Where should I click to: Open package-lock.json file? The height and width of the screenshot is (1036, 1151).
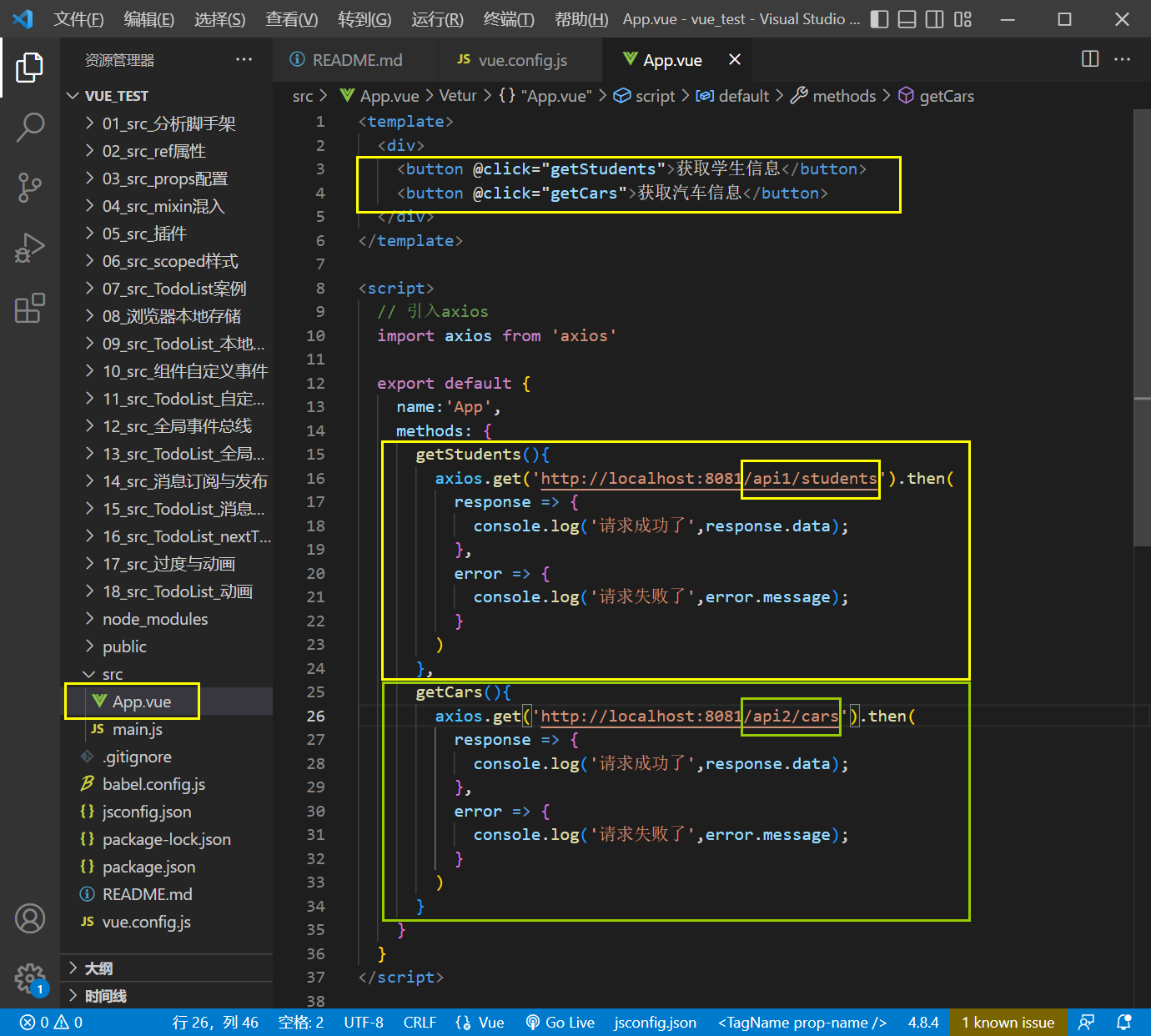(167, 839)
